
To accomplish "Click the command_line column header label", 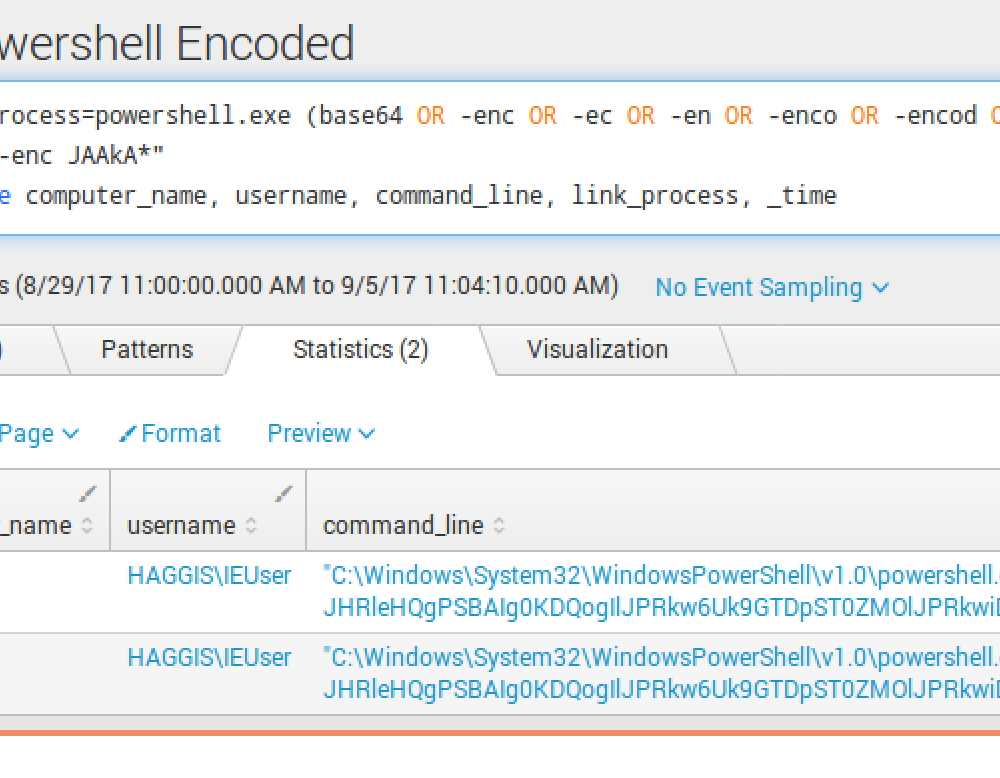I will click(x=403, y=526).
